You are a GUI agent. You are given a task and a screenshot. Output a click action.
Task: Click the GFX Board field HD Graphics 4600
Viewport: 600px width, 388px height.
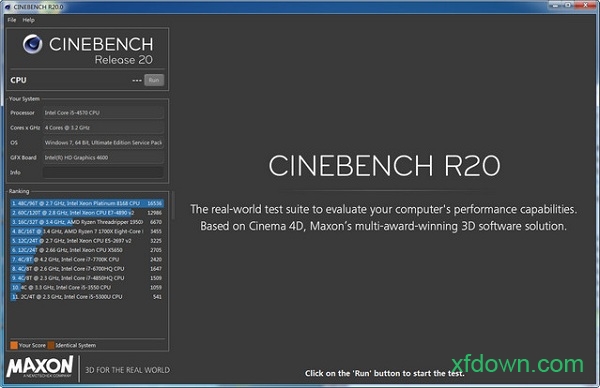[103, 158]
